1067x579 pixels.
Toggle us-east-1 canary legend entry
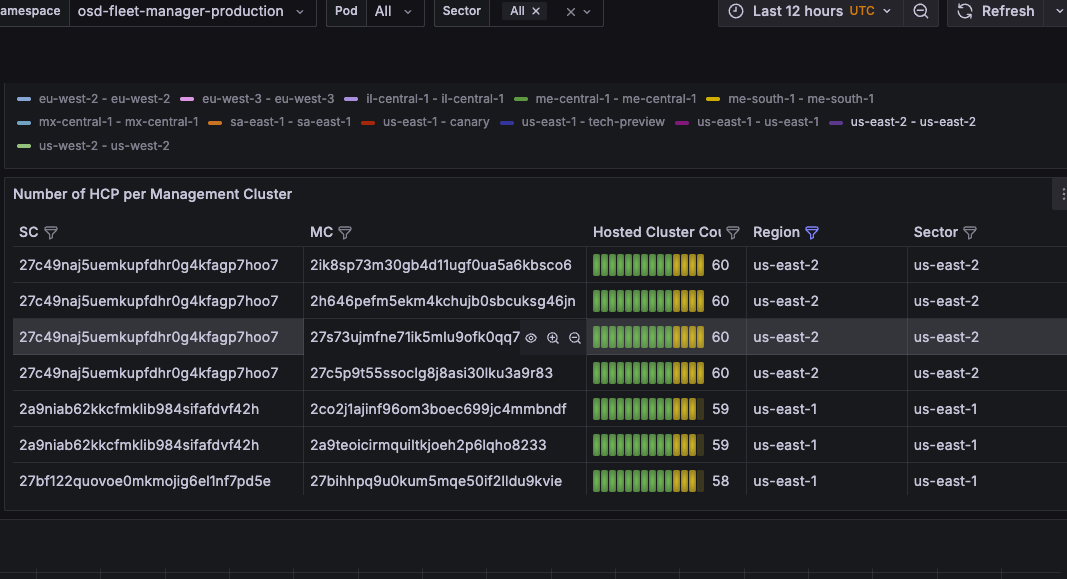(435, 122)
